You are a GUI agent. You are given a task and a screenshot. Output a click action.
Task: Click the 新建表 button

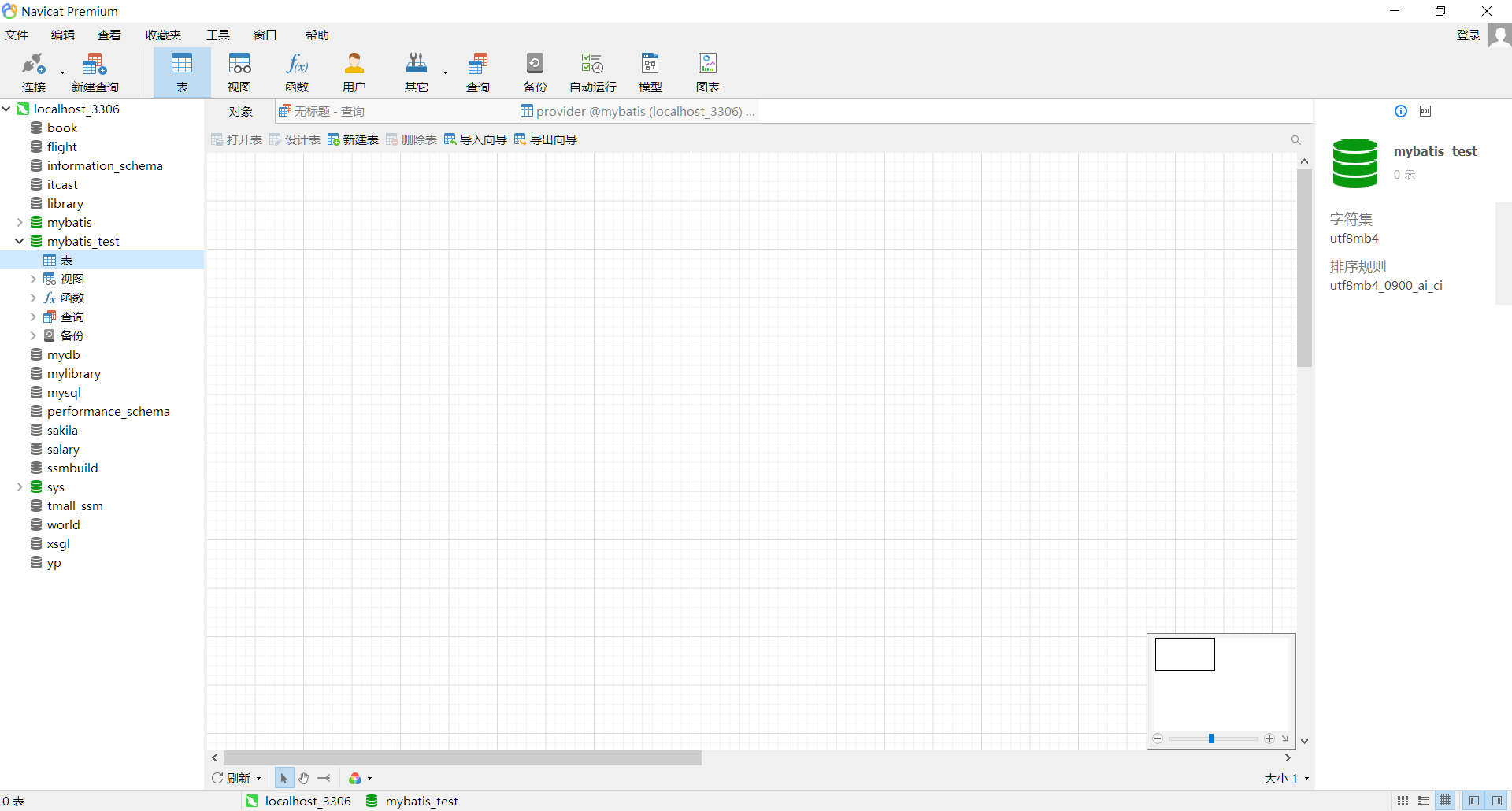click(353, 140)
